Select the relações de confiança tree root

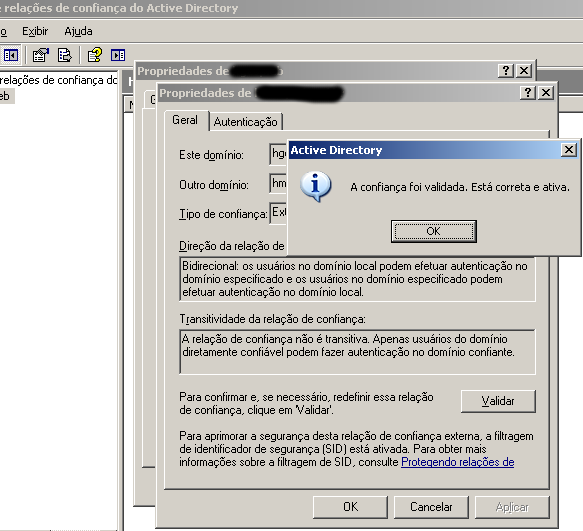point(58,80)
